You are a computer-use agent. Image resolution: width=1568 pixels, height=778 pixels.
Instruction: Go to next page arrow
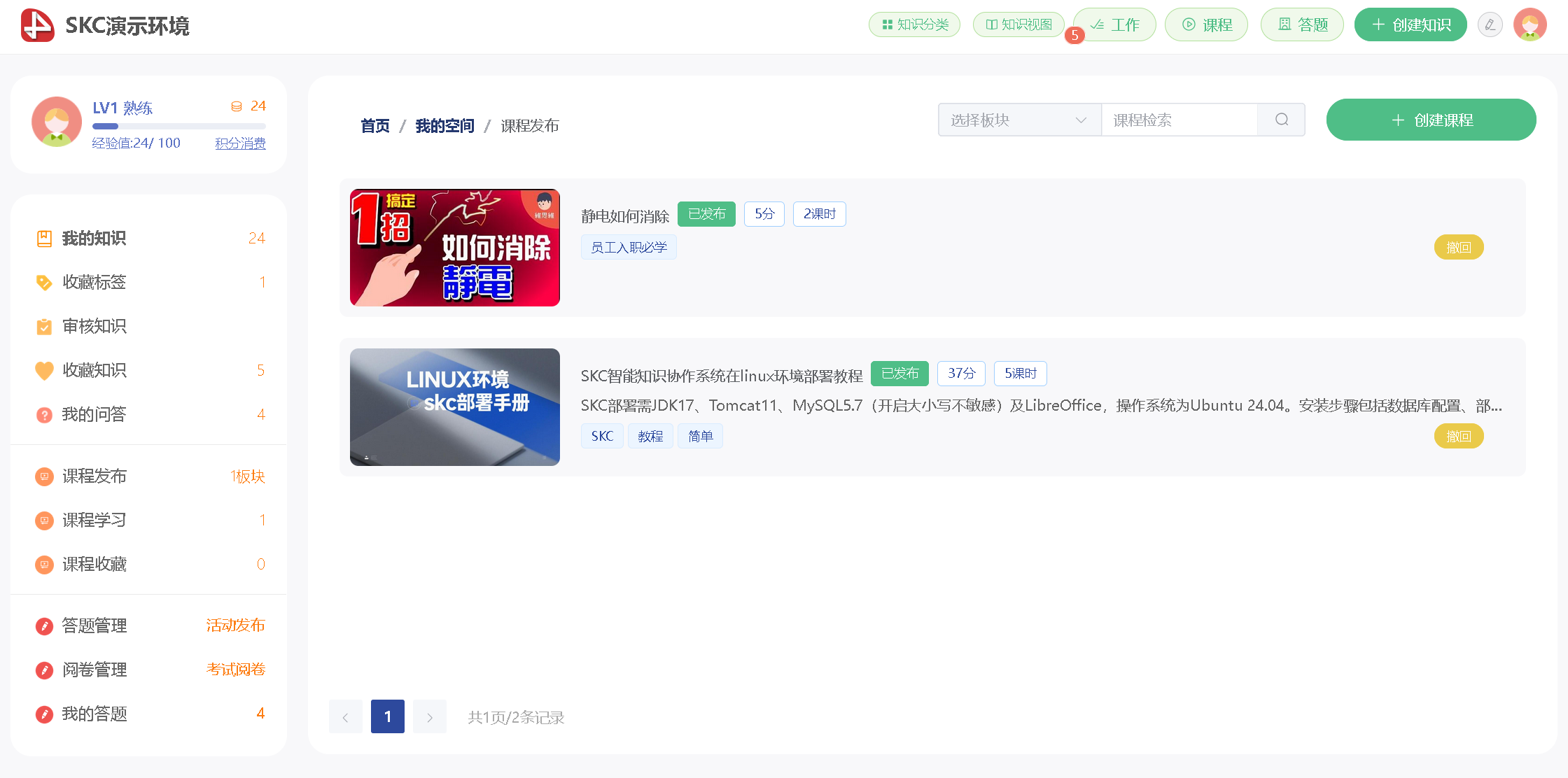click(429, 716)
